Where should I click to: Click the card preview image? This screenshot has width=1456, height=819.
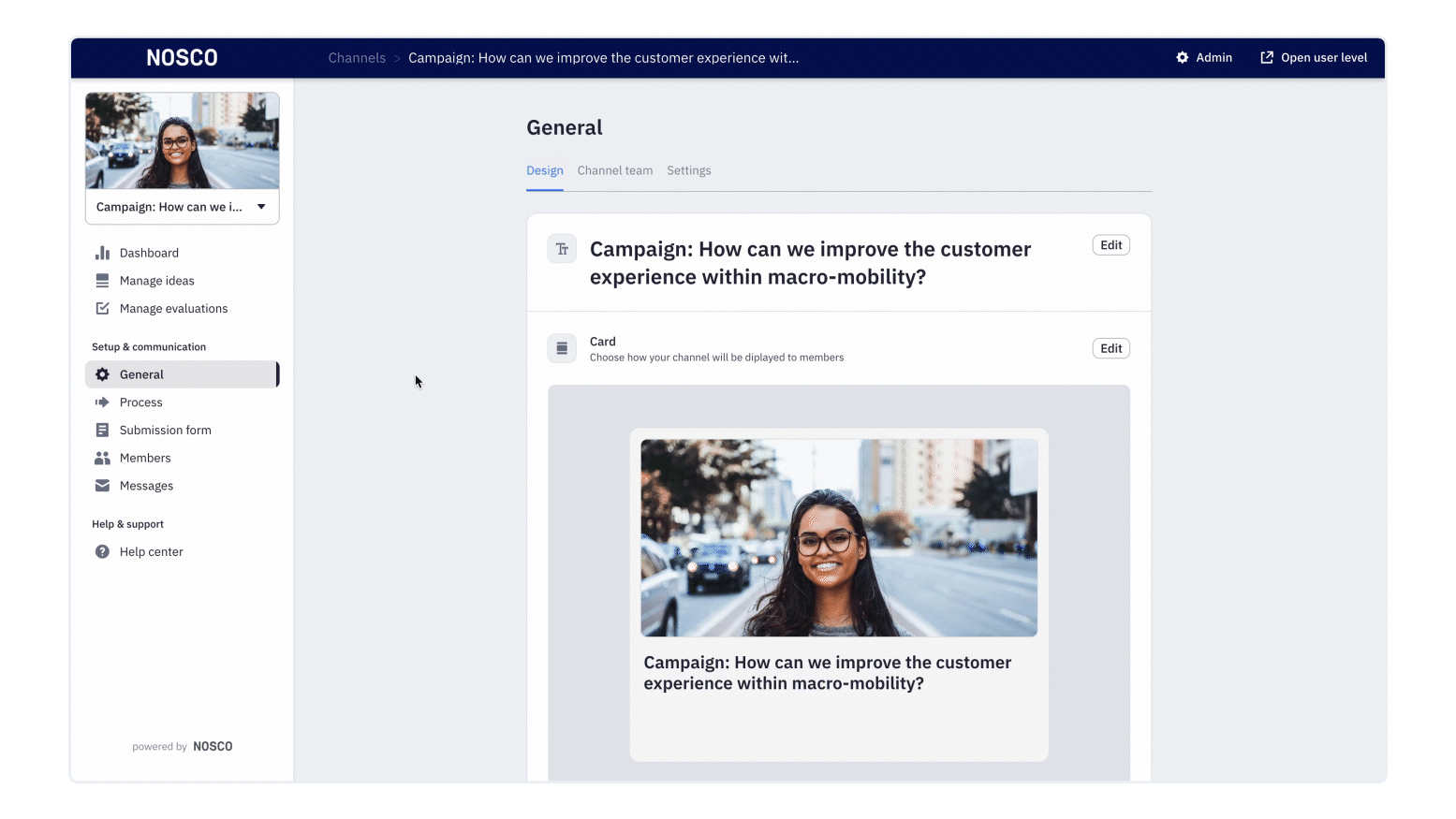pyautogui.click(x=838, y=537)
